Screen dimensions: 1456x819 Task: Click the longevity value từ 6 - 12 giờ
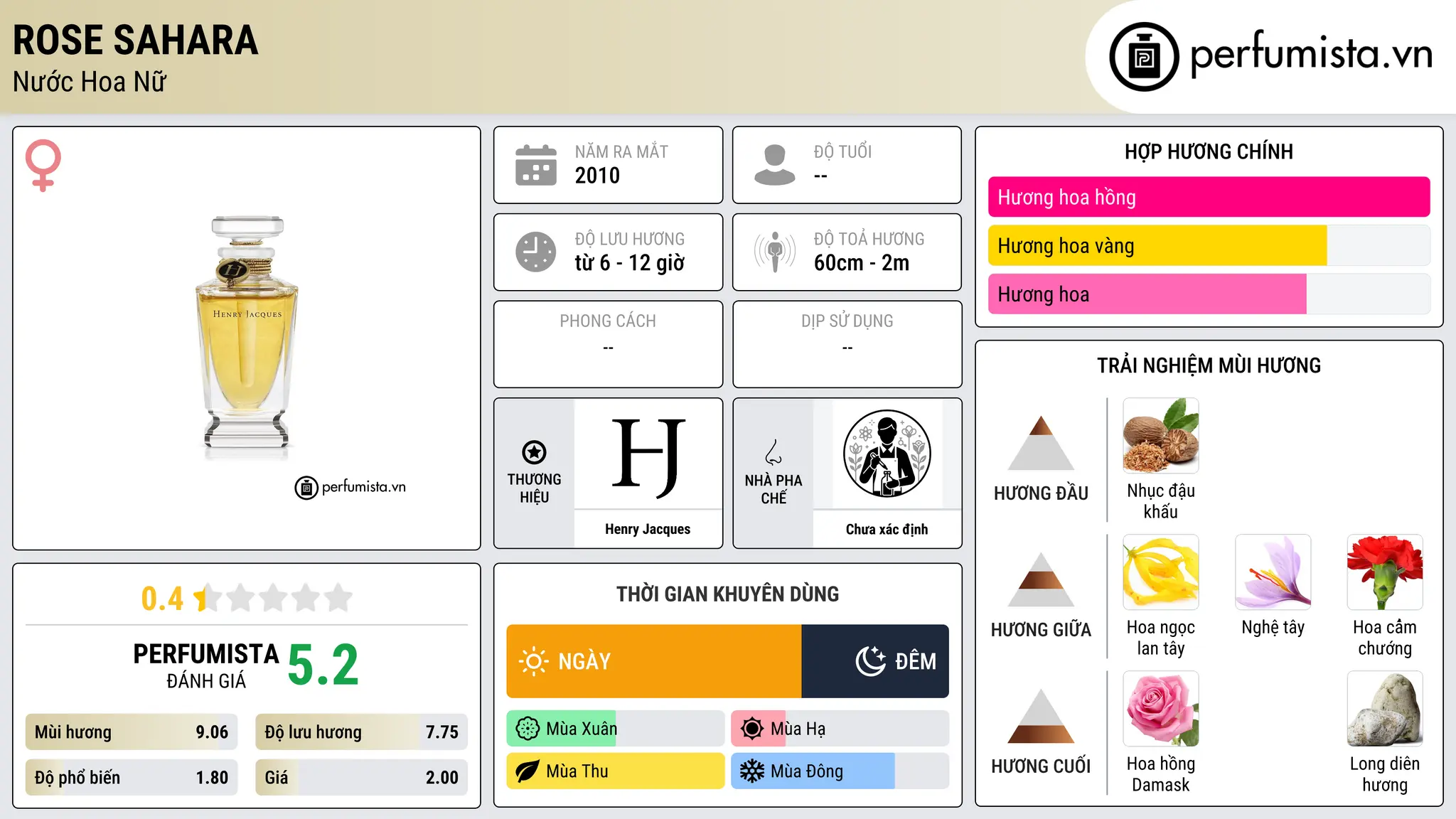tap(630, 263)
